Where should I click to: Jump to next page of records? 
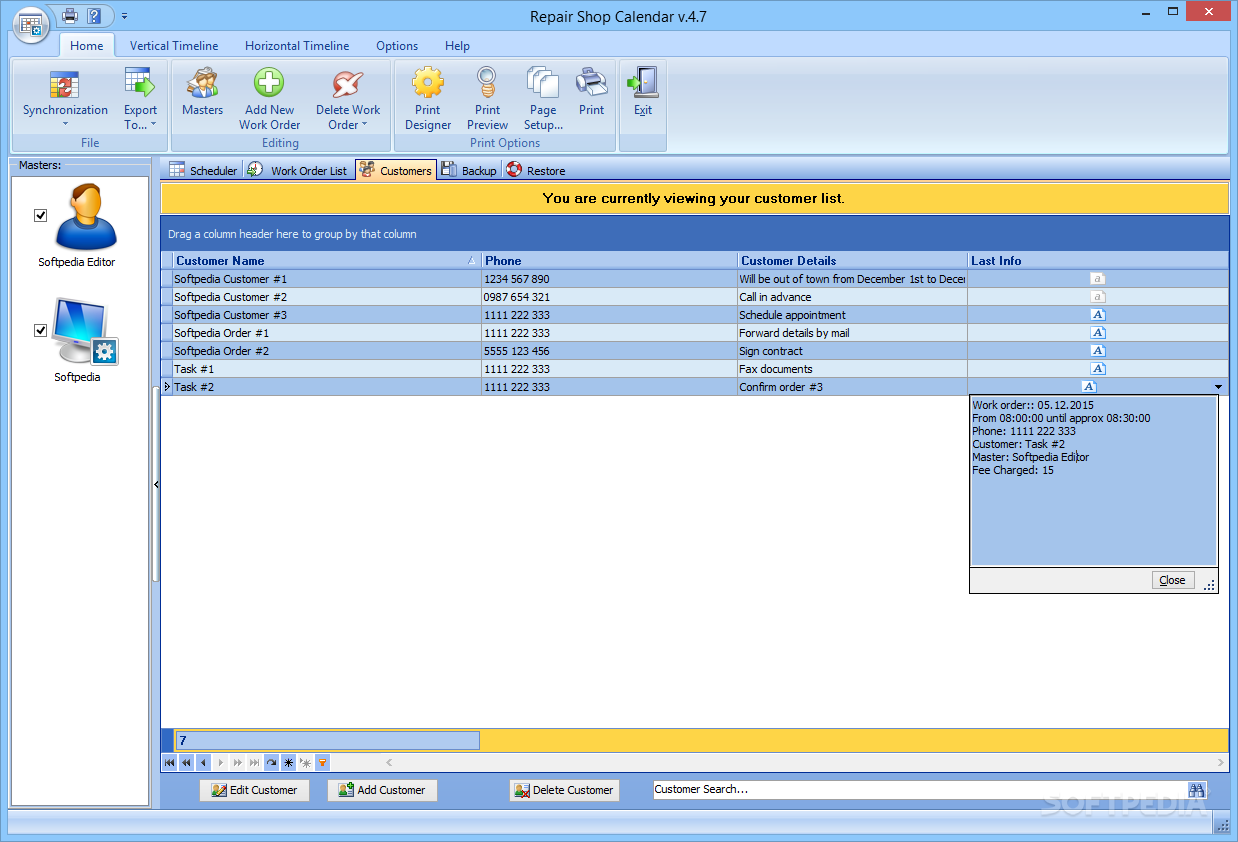point(237,762)
